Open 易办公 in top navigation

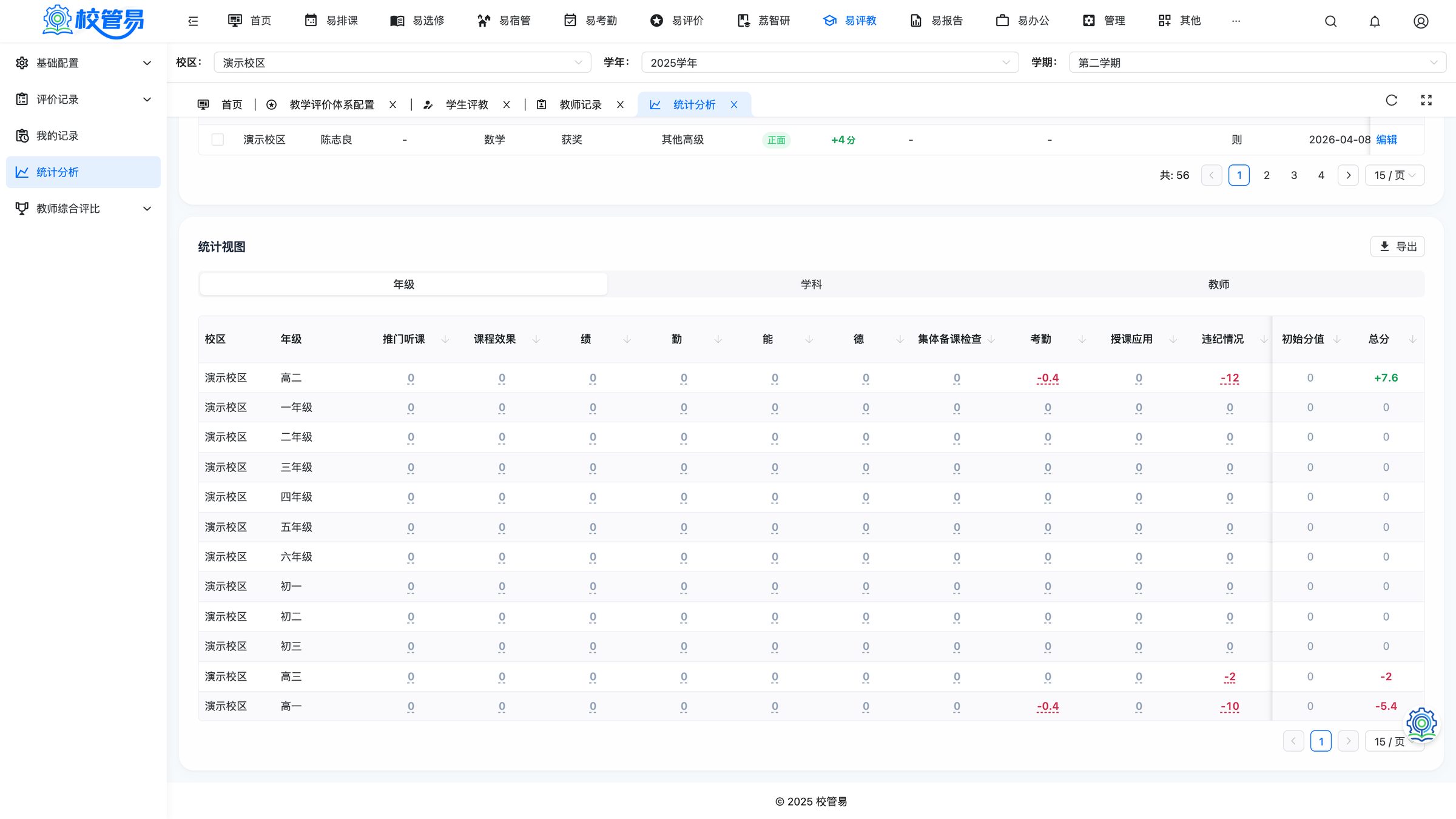[1022, 21]
